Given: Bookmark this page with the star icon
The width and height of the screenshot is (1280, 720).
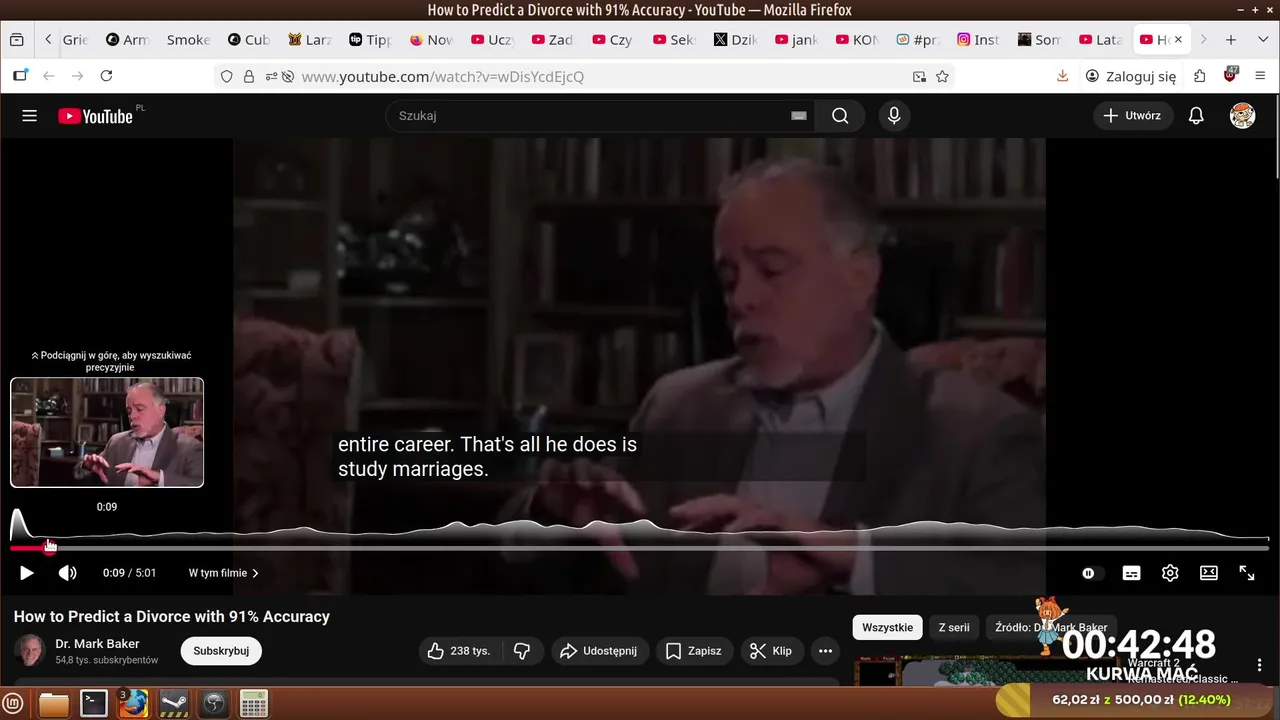Looking at the screenshot, I should tap(942, 76).
